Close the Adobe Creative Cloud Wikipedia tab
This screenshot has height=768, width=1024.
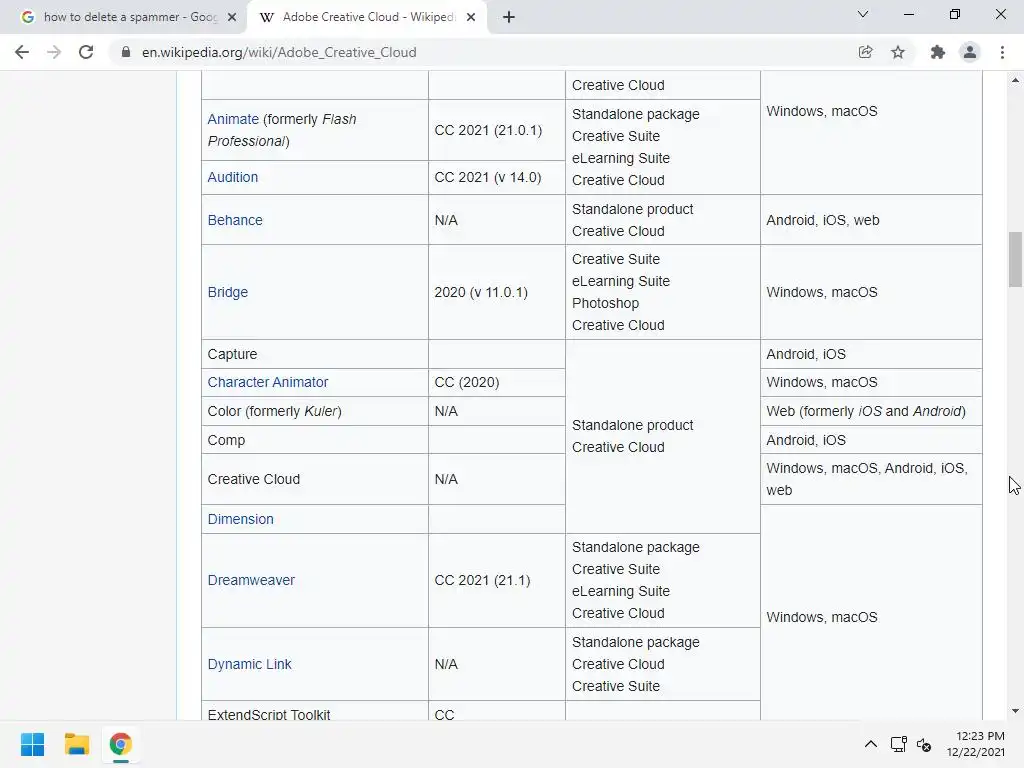point(471,17)
